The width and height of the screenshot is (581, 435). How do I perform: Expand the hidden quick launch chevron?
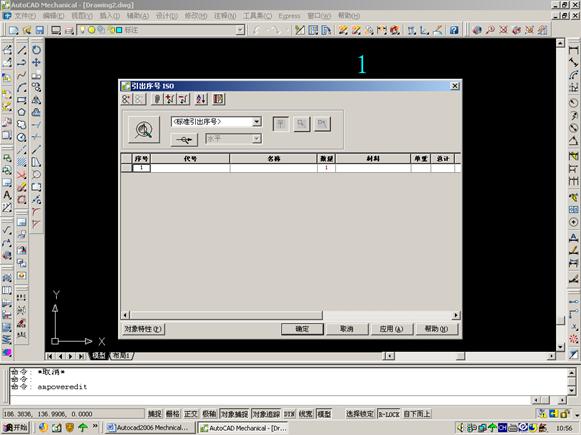(x=95, y=426)
